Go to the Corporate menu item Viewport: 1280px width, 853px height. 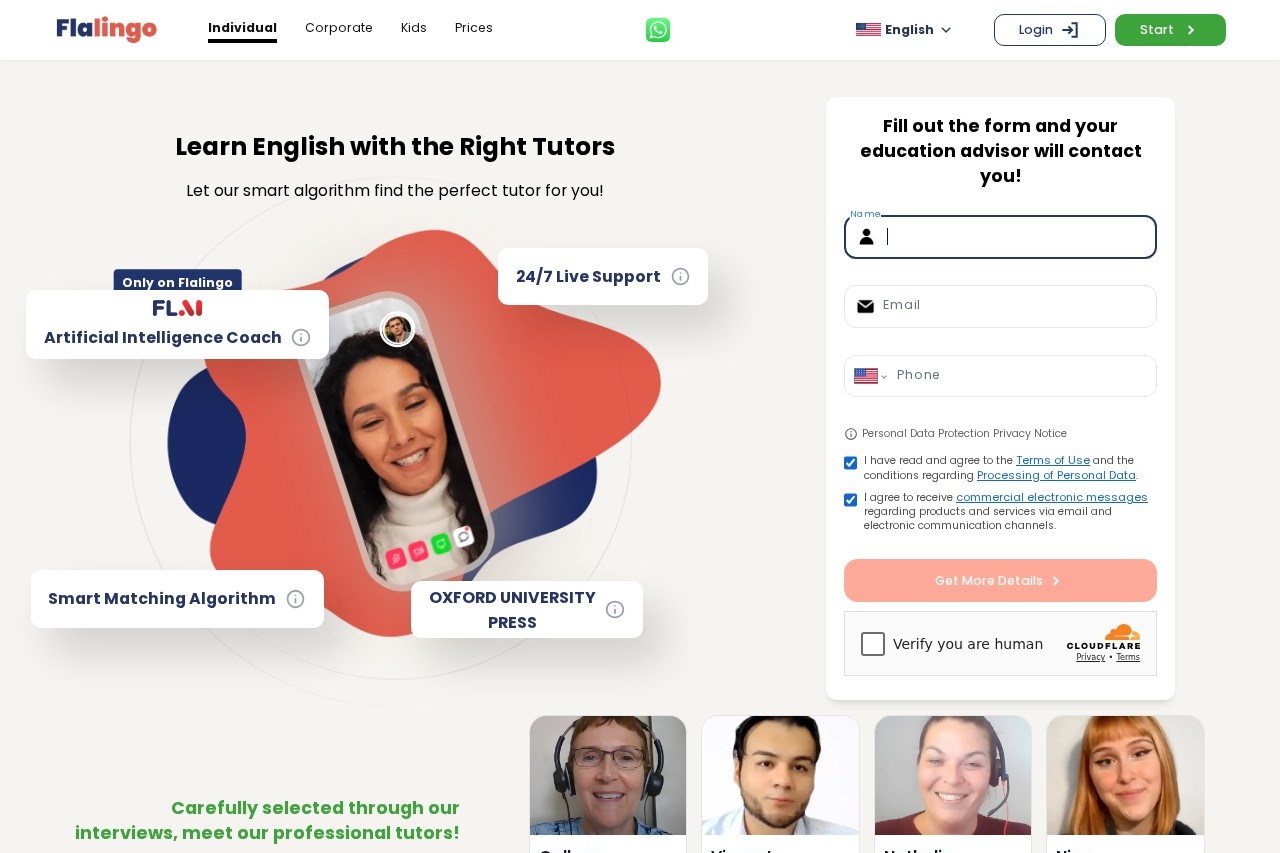339,28
